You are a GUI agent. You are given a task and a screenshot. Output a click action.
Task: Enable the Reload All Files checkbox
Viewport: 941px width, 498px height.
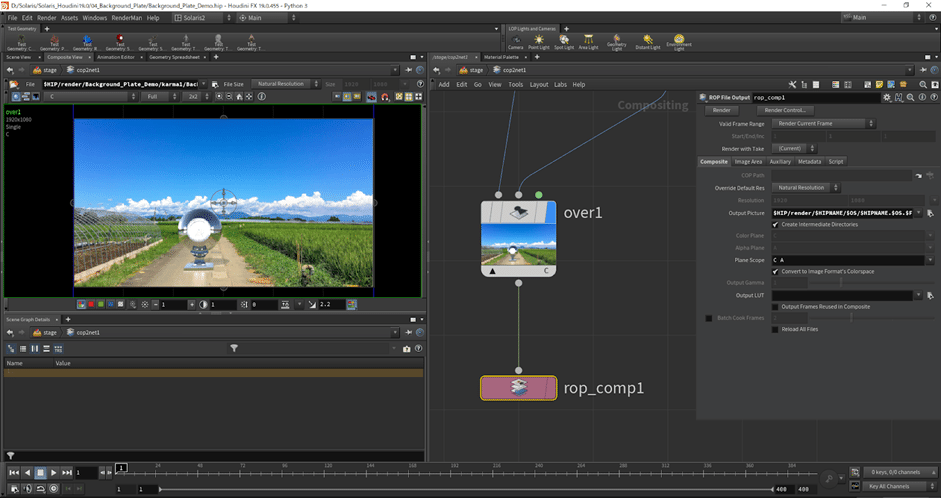click(775, 329)
